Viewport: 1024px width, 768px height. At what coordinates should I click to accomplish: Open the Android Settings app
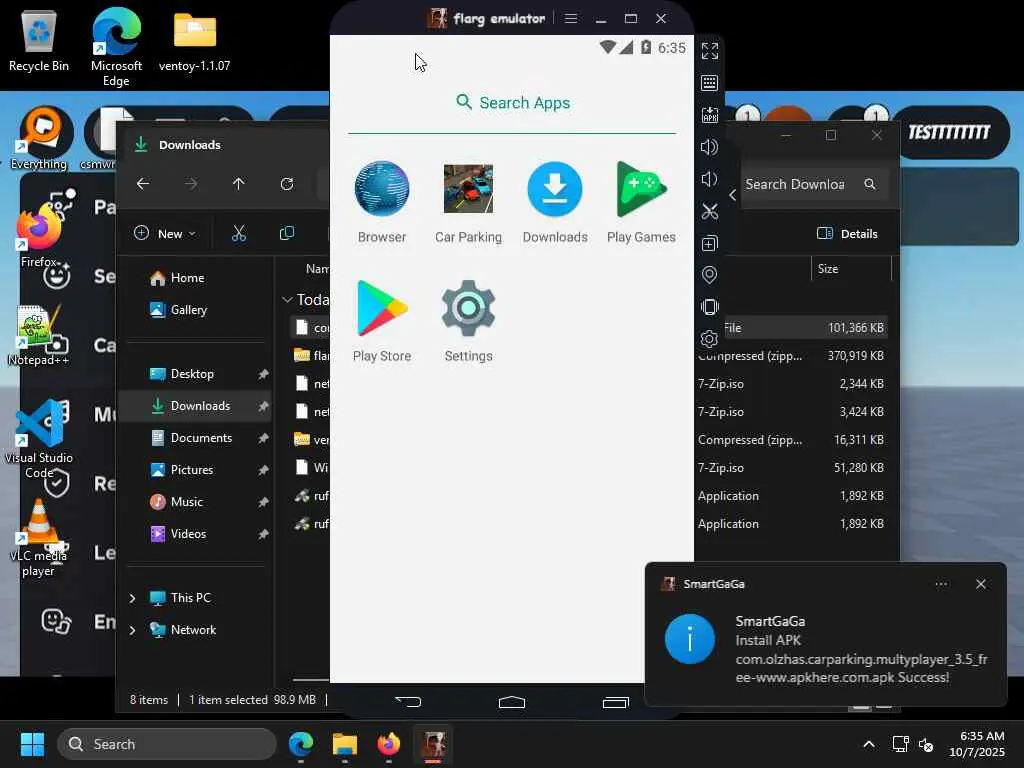click(468, 321)
